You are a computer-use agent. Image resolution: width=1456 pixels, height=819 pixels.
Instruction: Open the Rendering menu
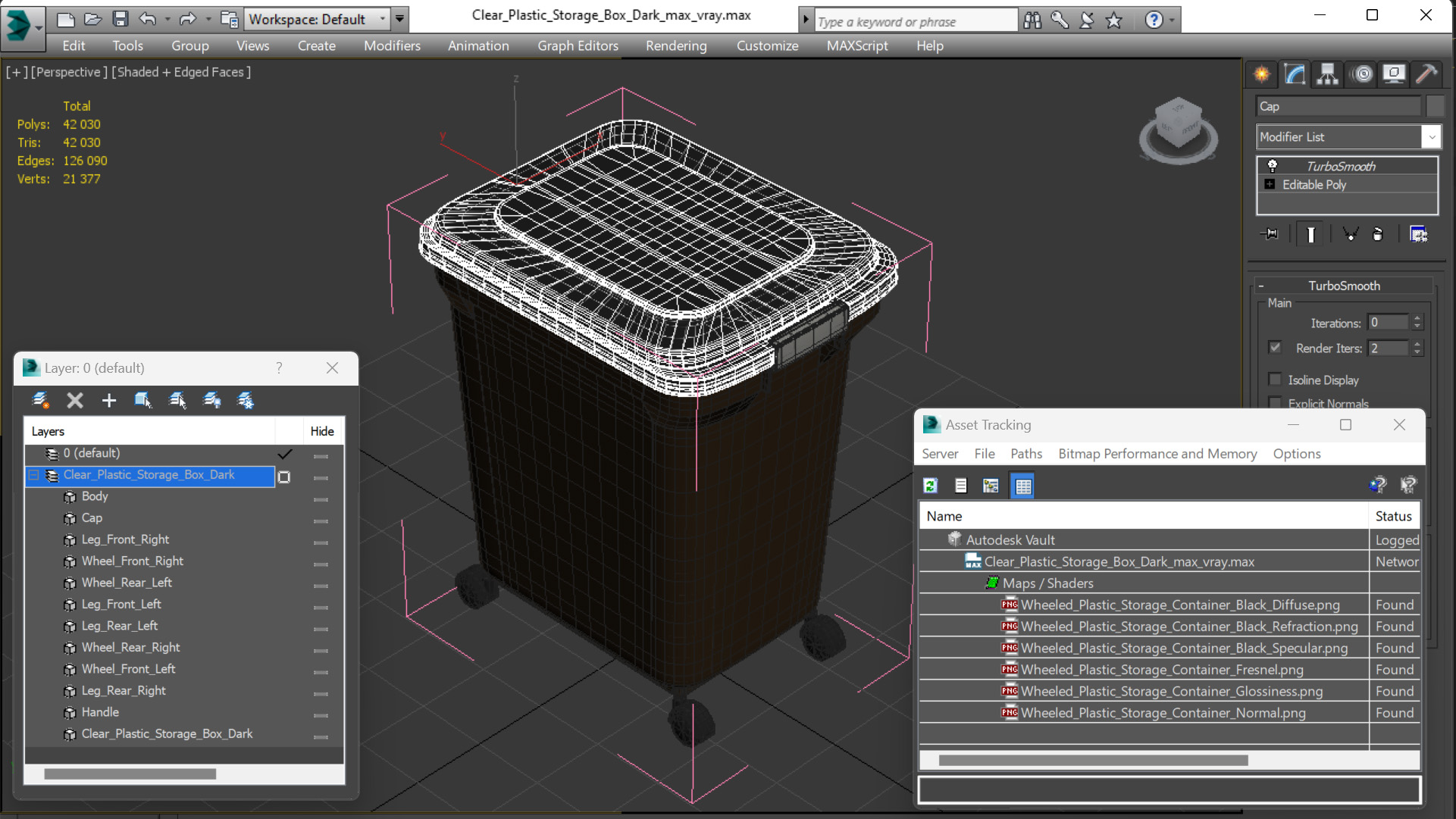pos(675,45)
